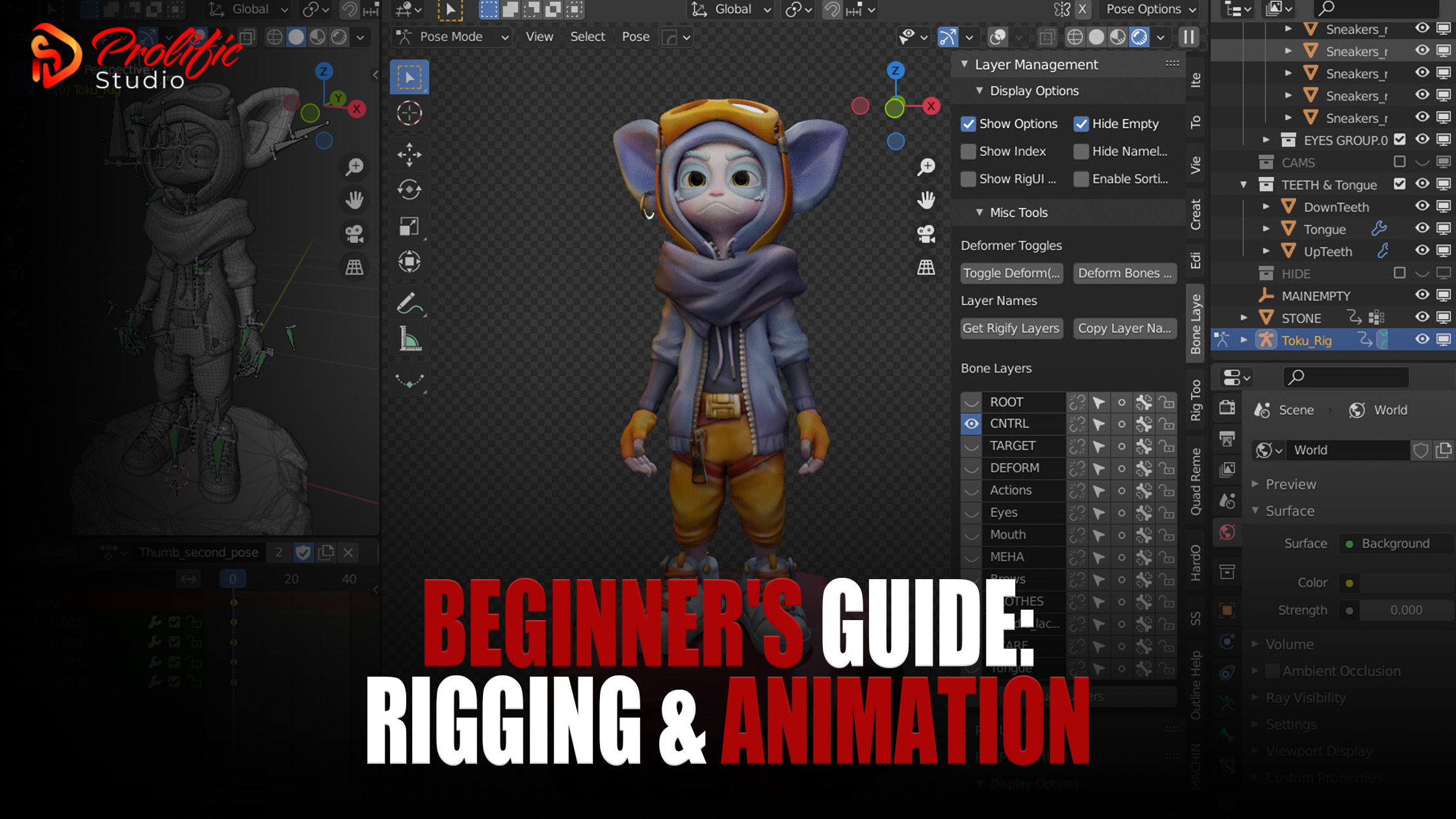Enable the CAMS collection checkbox

coord(1399,161)
